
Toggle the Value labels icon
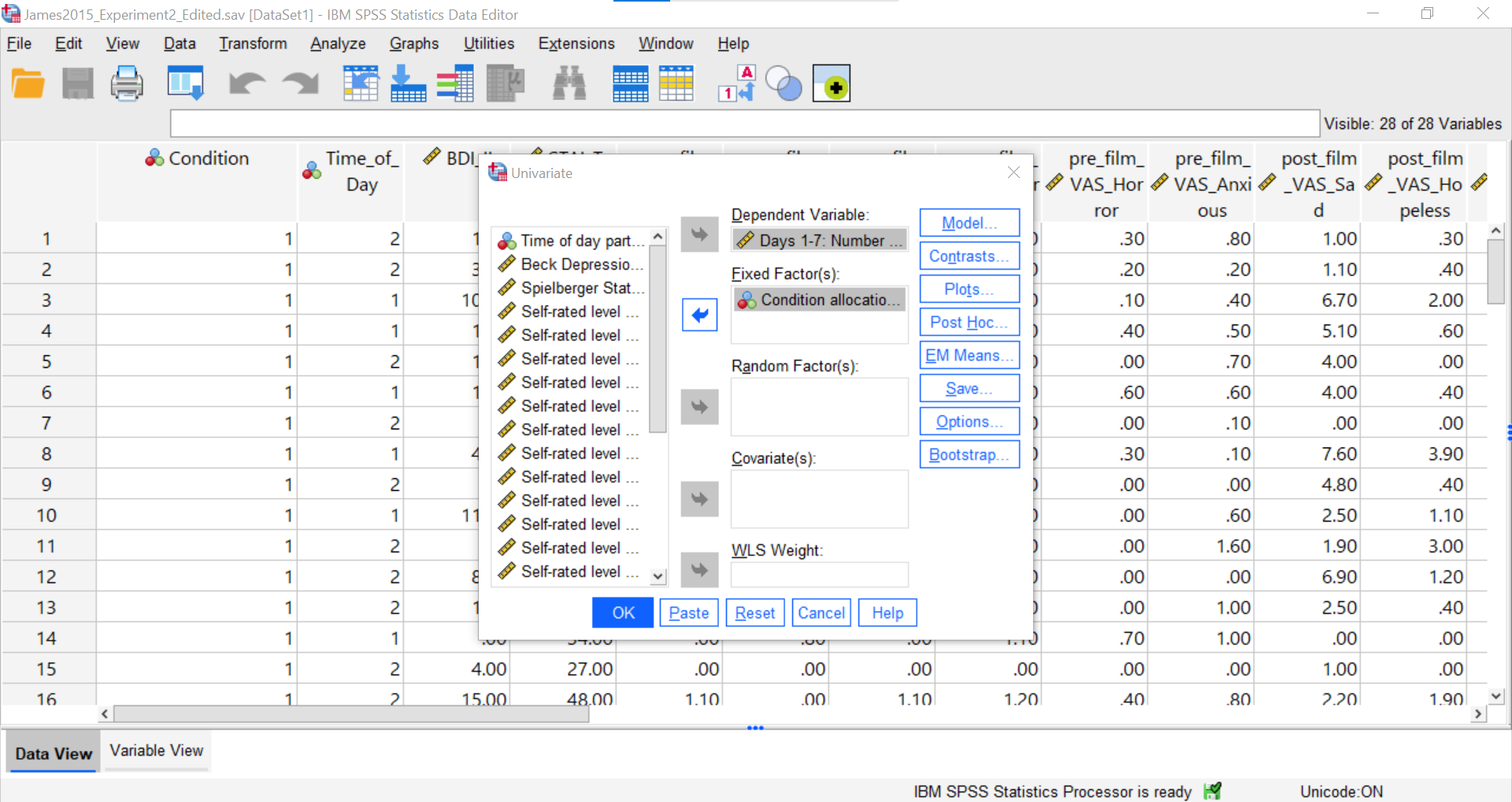[x=737, y=84]
